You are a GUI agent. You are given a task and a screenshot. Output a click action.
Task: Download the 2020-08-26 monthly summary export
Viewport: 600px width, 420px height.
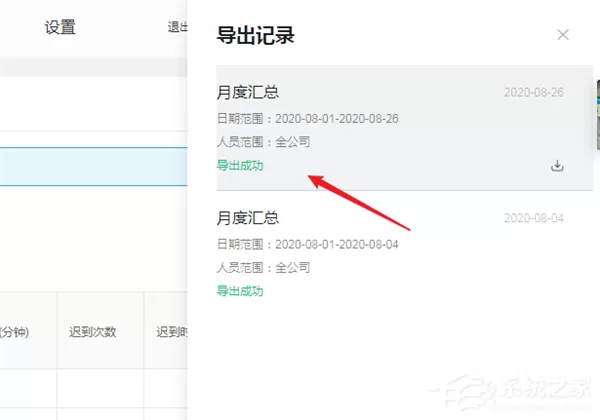(557, 166)
